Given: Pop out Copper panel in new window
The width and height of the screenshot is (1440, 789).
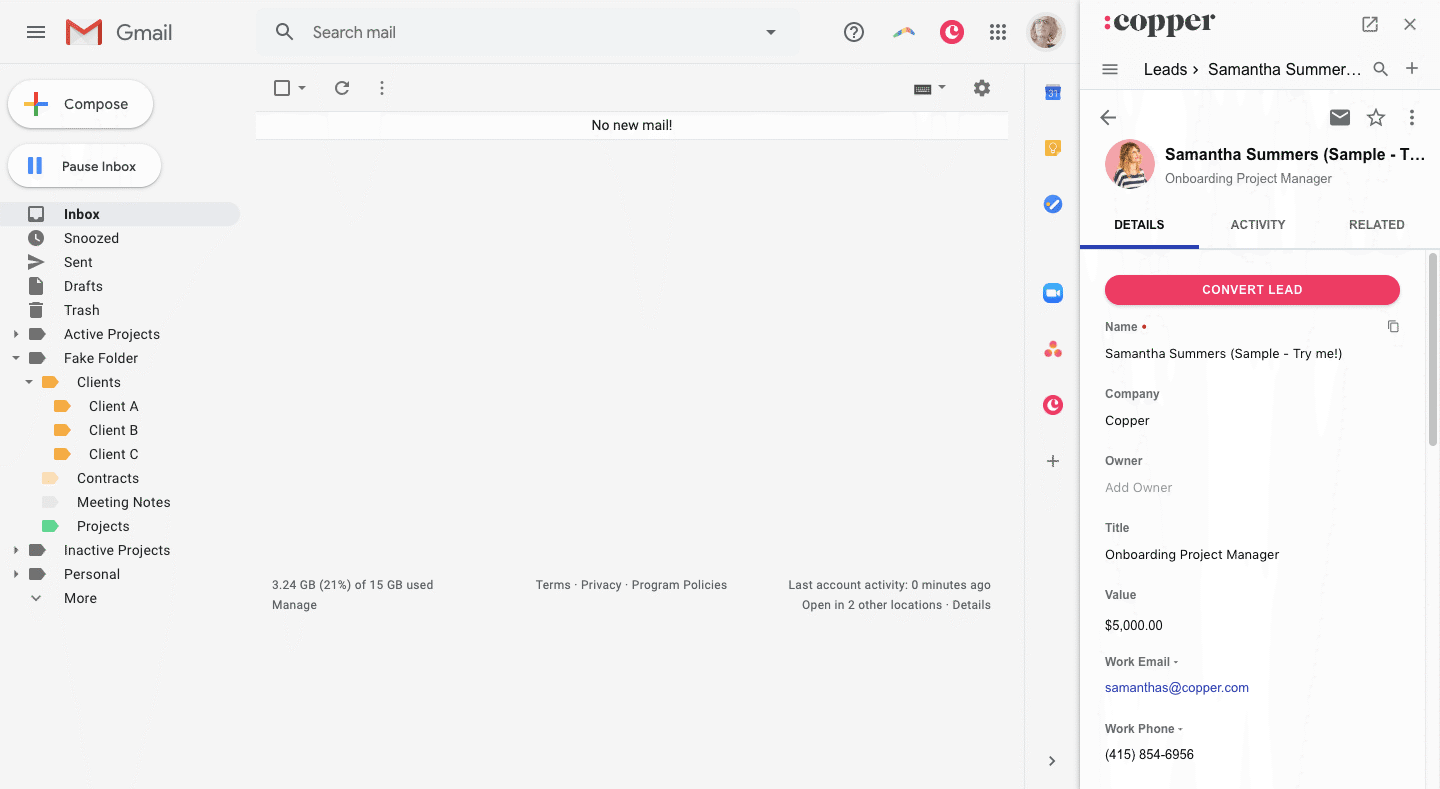Looking at the screenshot, I should 1370,25.
